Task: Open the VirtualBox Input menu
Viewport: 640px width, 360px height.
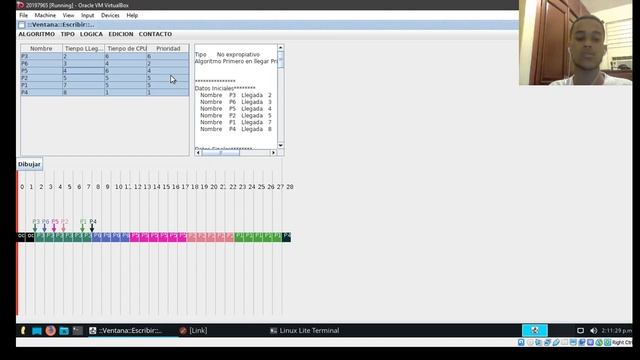Action: (87, 16)
